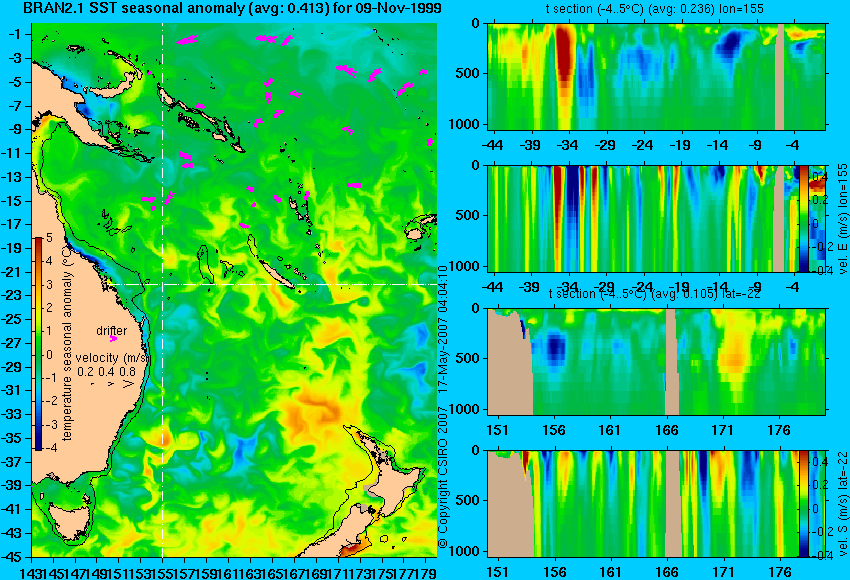Click the "5" tick at the temperature colorbar top
The image size is (850, 580).
[49, 237]
